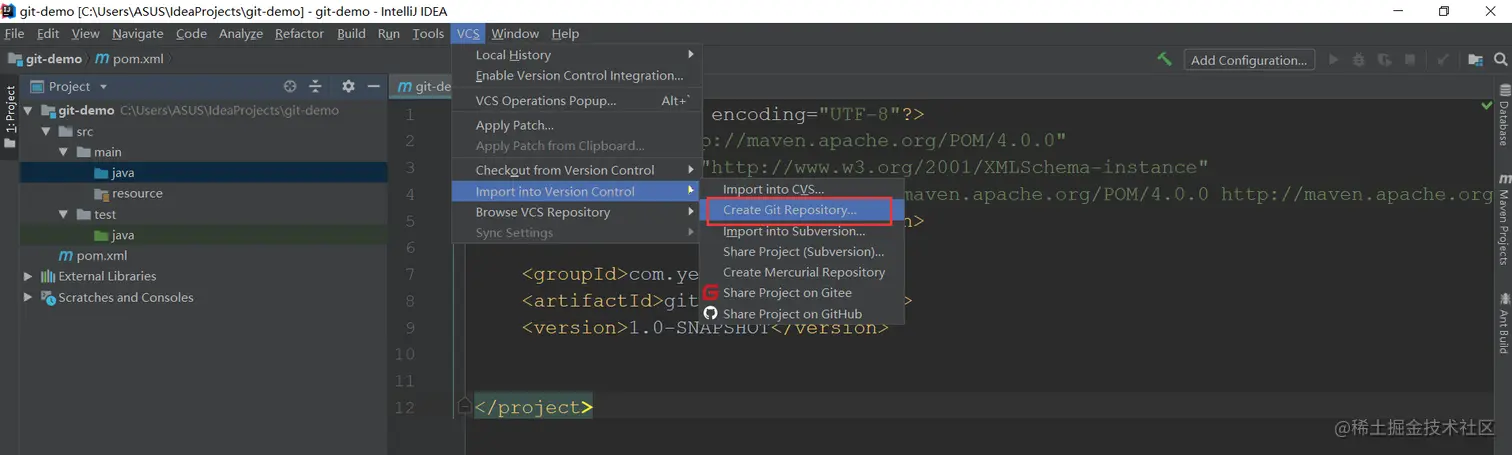Image resolution: width=1512 pixels, height=455 pixels.
Task: Click the GitHub logo icon in submenu
Action: point(711,314)
